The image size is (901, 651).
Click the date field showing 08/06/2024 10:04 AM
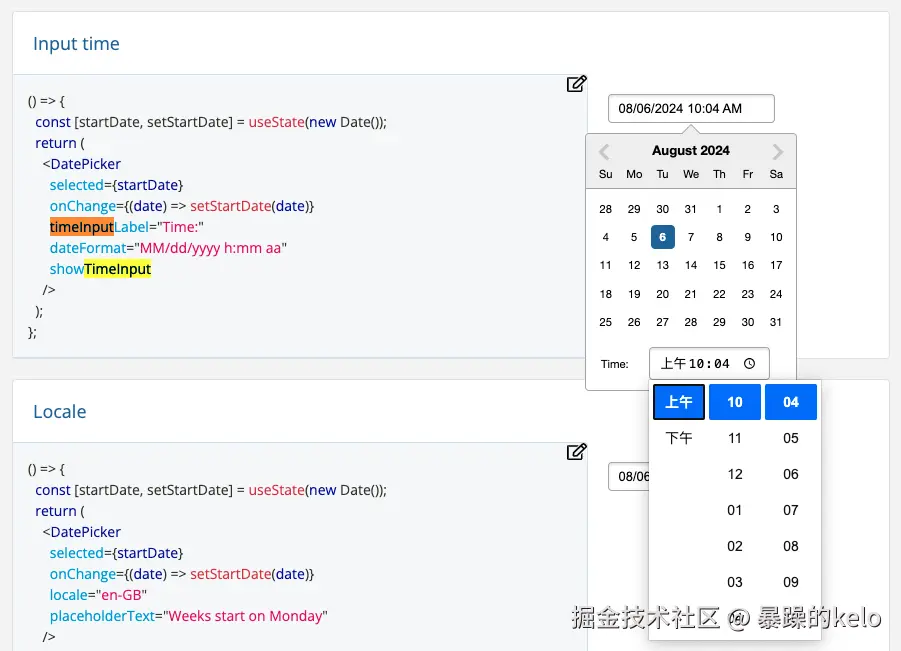click(691, 109)
